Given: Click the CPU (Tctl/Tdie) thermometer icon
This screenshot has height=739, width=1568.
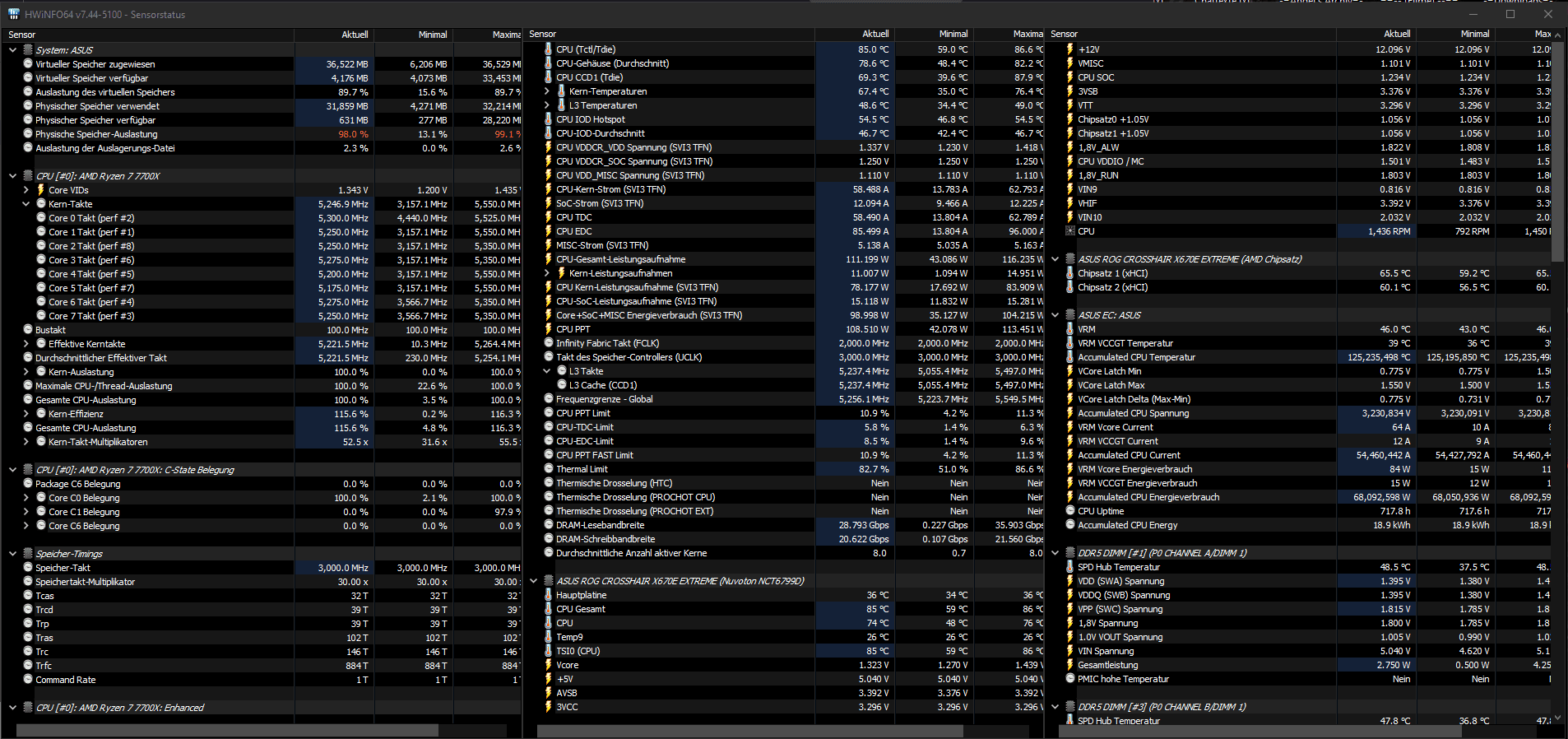Looking at the screenshot, I should pos(549,49).
